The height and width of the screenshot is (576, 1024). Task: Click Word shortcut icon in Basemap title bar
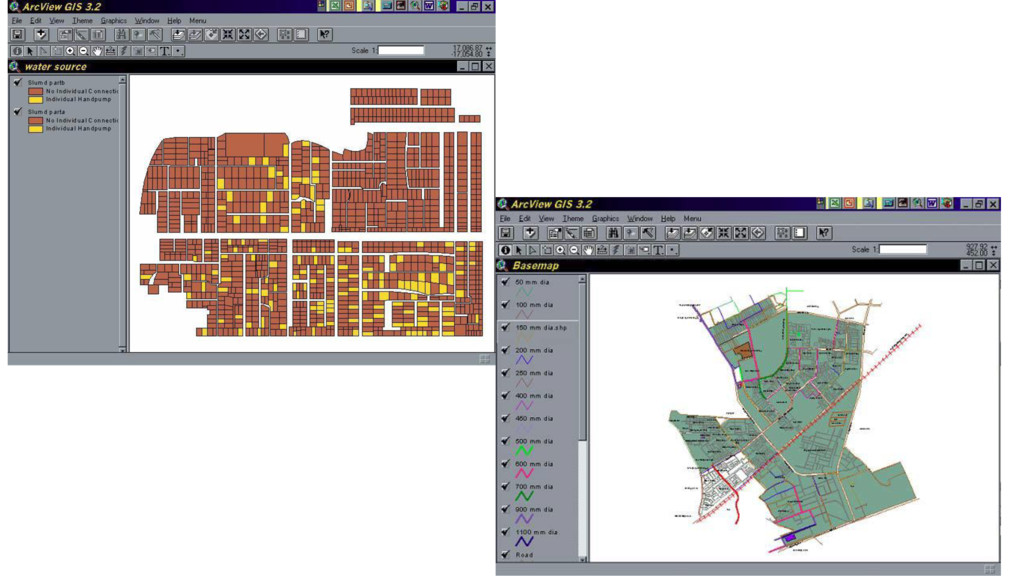pos(932,204)
